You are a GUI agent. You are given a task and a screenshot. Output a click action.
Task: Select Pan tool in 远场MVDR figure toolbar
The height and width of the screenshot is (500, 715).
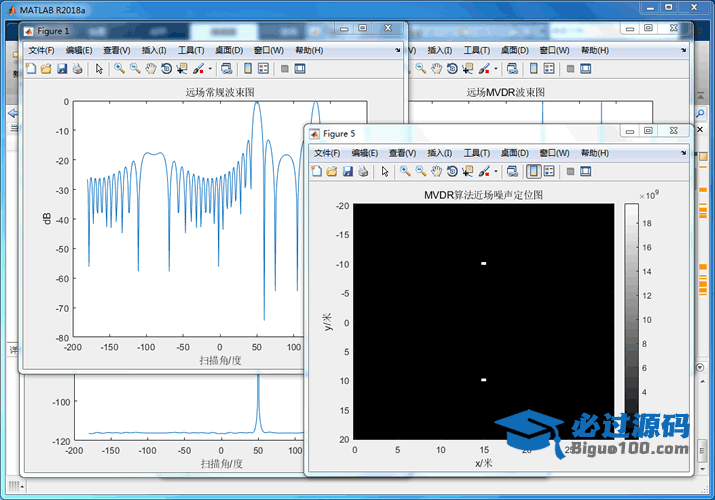436,69
